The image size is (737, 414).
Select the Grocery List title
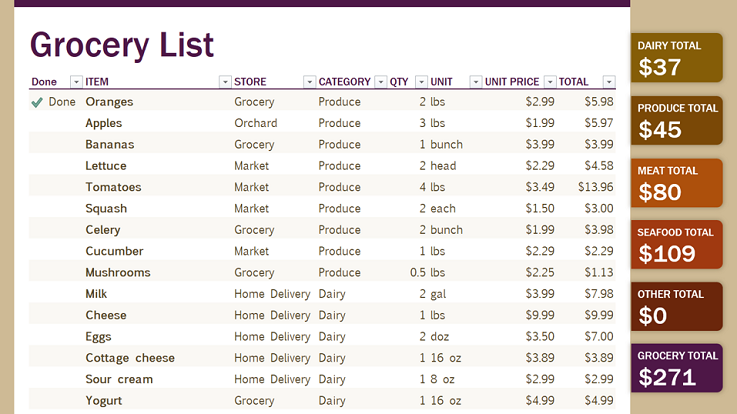coord(122,45)
